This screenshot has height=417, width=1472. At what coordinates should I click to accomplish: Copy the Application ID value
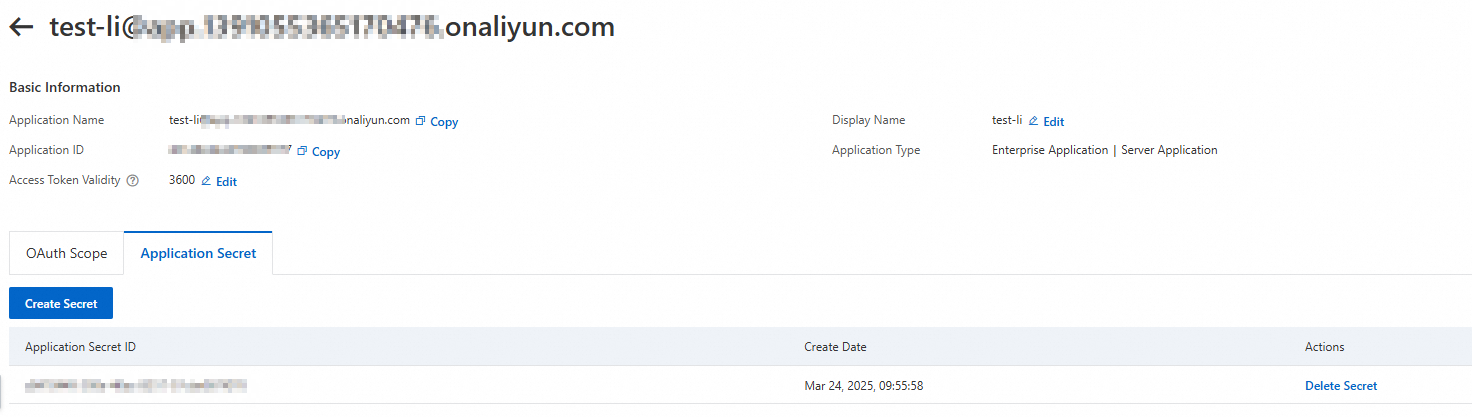click(326, 152)
